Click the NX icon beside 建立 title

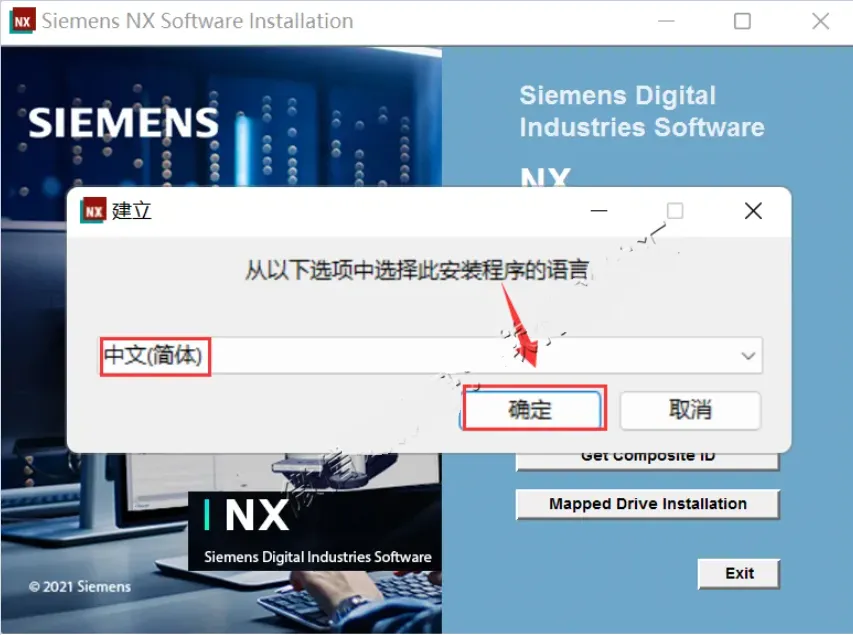click(94, 211)
